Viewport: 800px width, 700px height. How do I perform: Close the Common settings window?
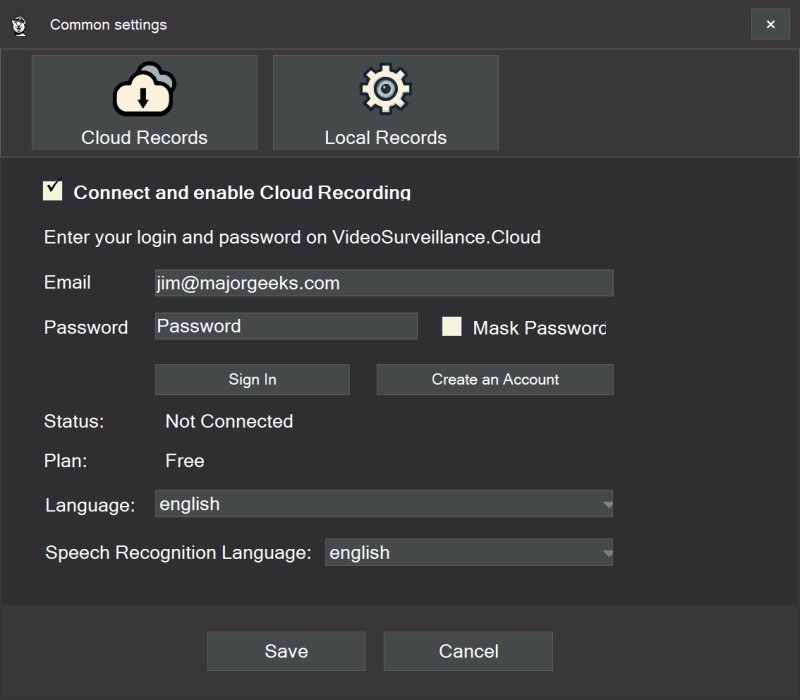point(770,25)
